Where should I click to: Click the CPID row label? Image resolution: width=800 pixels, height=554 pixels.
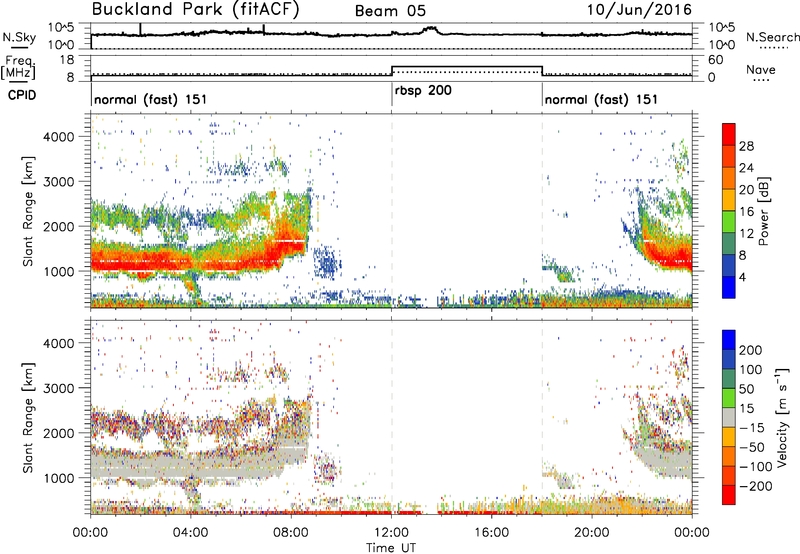click(x=22, y=95)
